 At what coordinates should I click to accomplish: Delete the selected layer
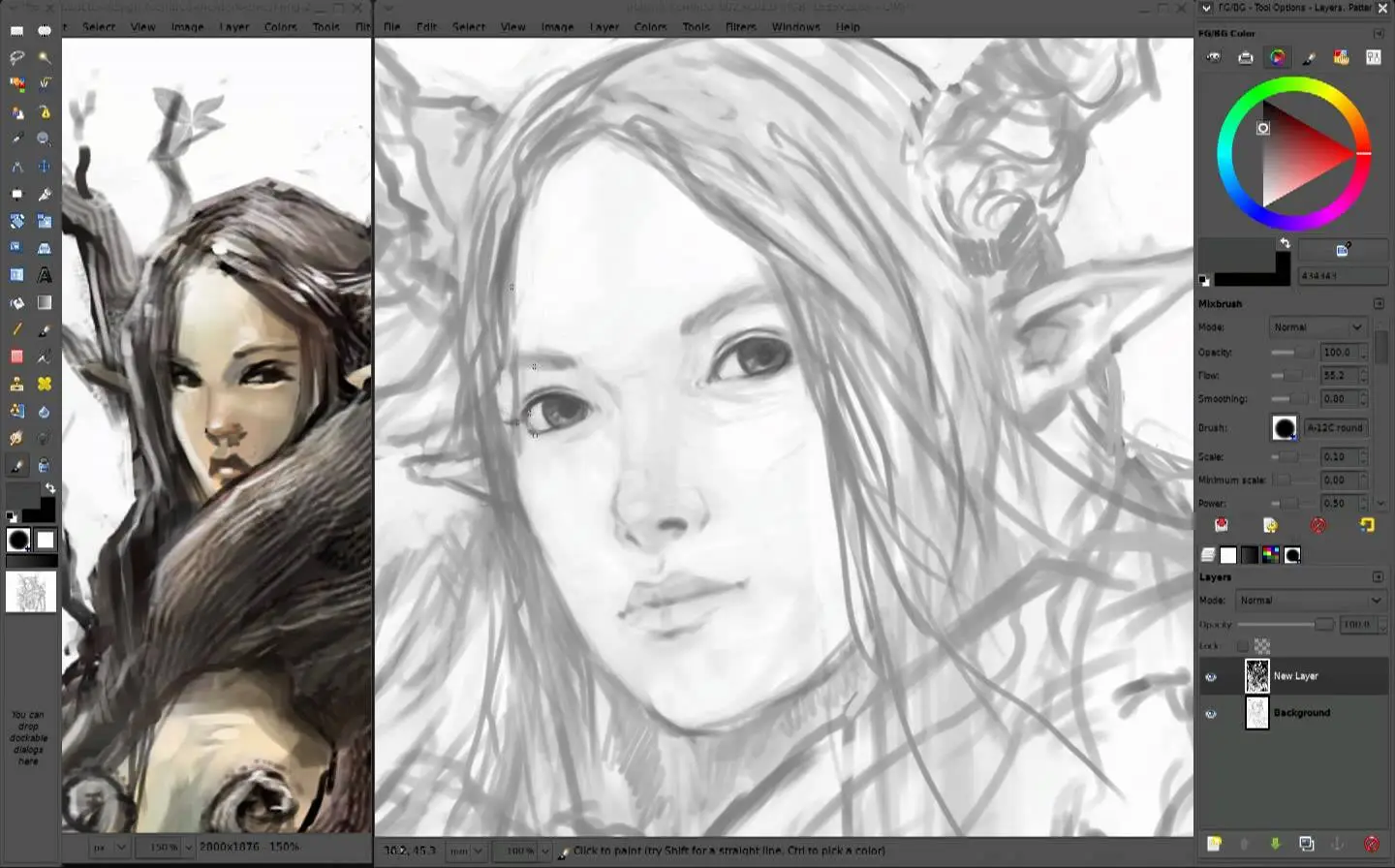point(1372,844)
